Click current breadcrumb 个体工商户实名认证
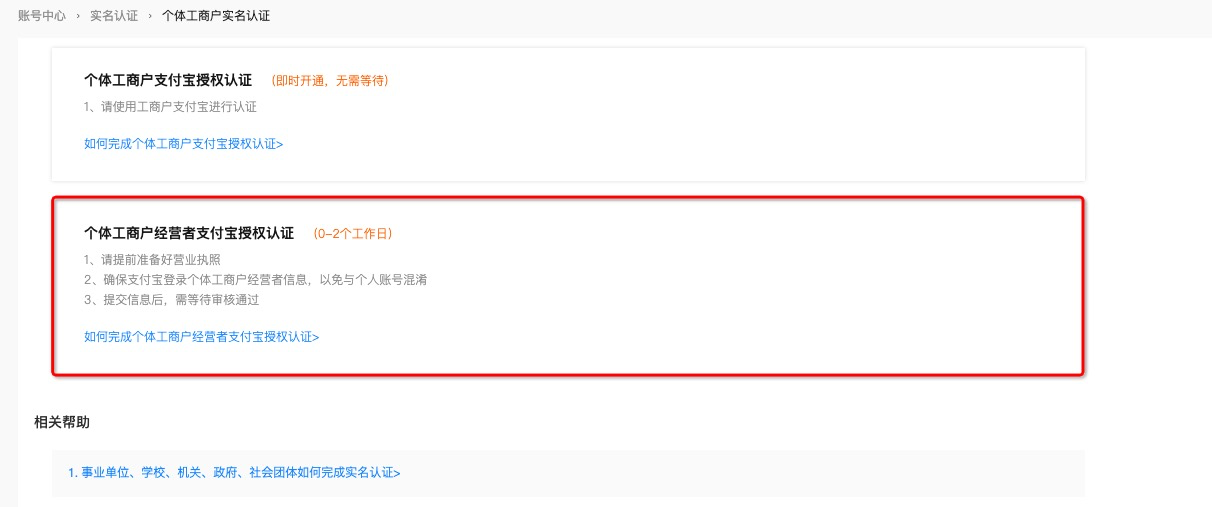The width and height of the screenshot is (1212, 507). click(x=216, y=16)
